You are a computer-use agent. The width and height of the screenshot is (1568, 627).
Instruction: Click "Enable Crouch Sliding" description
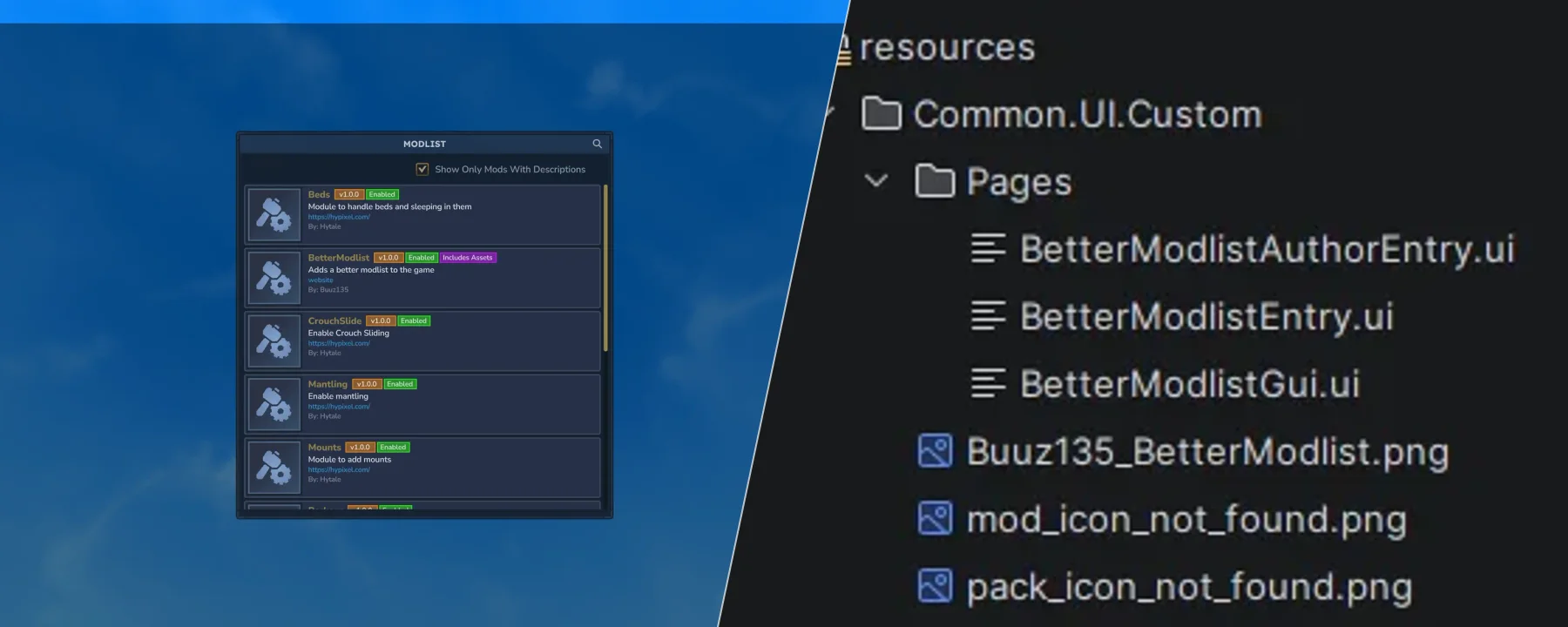point(348,333)
